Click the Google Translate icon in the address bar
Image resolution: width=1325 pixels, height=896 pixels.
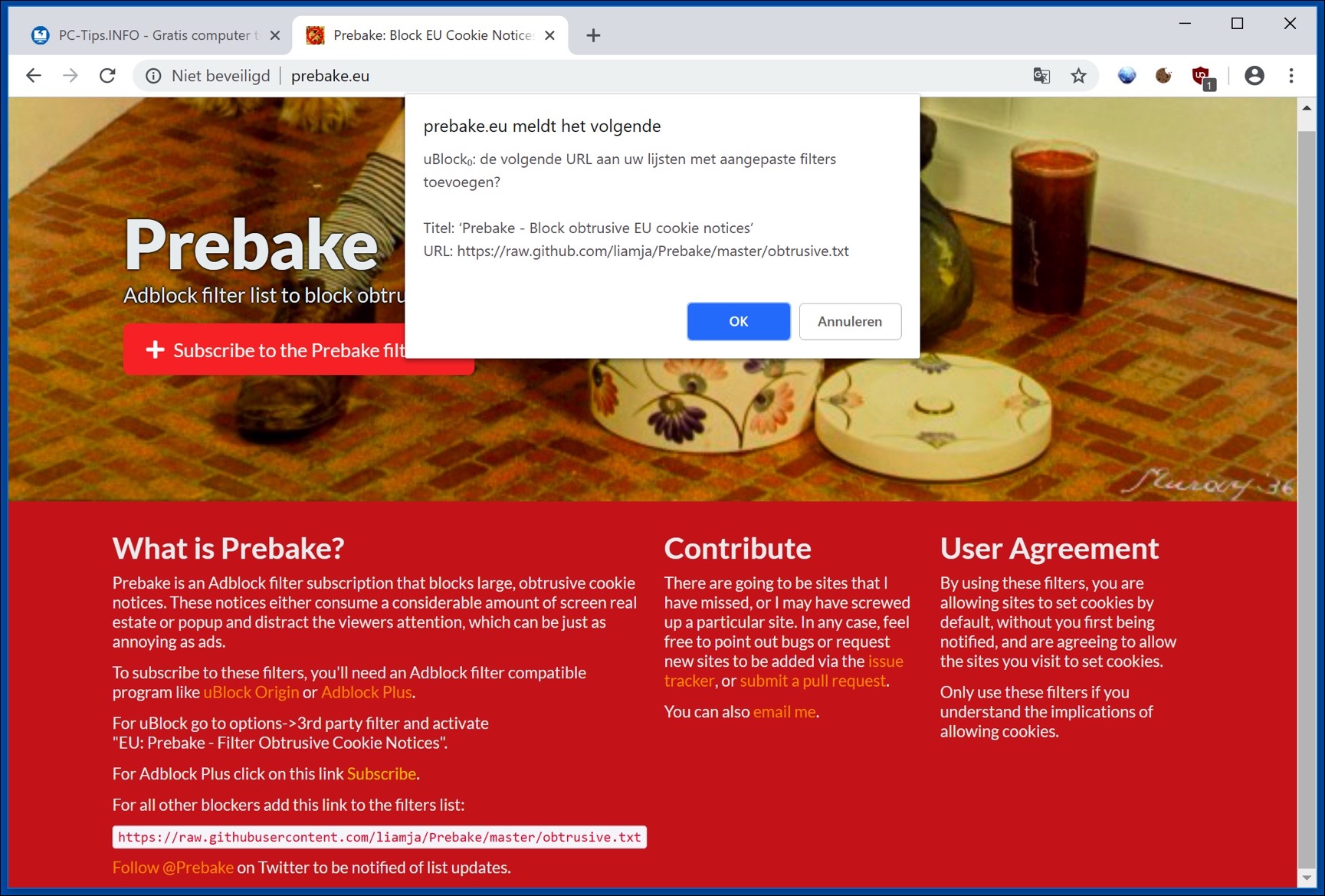(x=1041, y=76)
